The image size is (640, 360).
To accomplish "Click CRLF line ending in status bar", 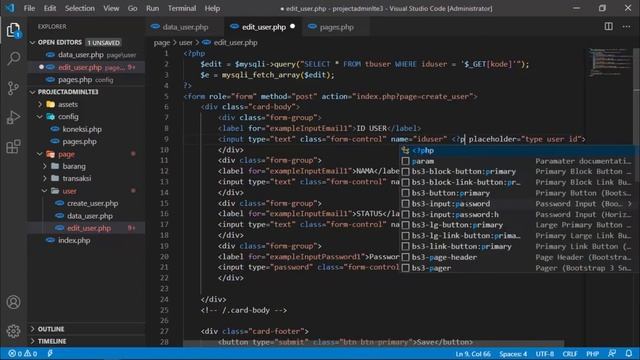I will (x=569, y=353).
